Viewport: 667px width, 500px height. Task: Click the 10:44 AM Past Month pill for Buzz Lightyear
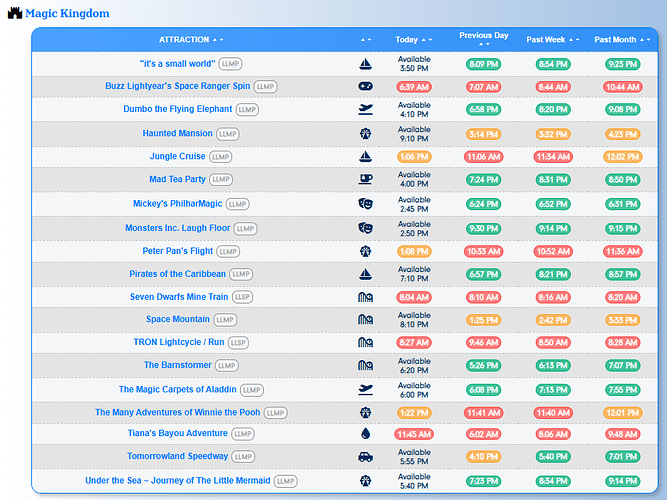click(622, 87)
